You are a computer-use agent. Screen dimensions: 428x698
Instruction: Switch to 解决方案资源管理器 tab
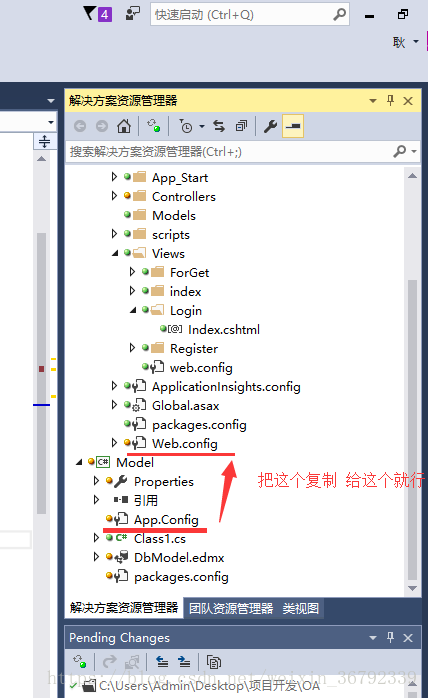point(124,608)
